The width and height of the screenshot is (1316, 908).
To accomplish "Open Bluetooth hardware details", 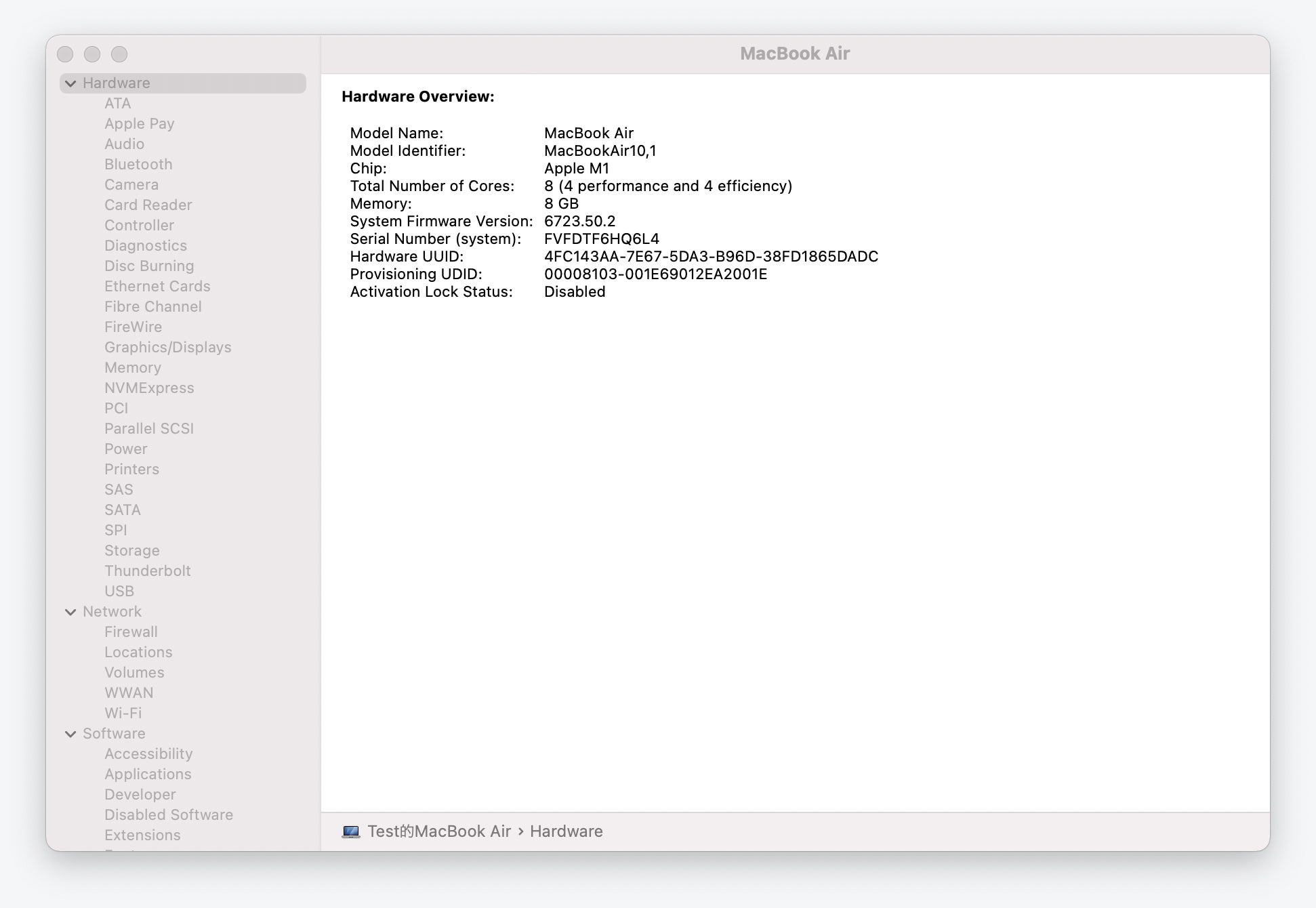I will (138, 165).
